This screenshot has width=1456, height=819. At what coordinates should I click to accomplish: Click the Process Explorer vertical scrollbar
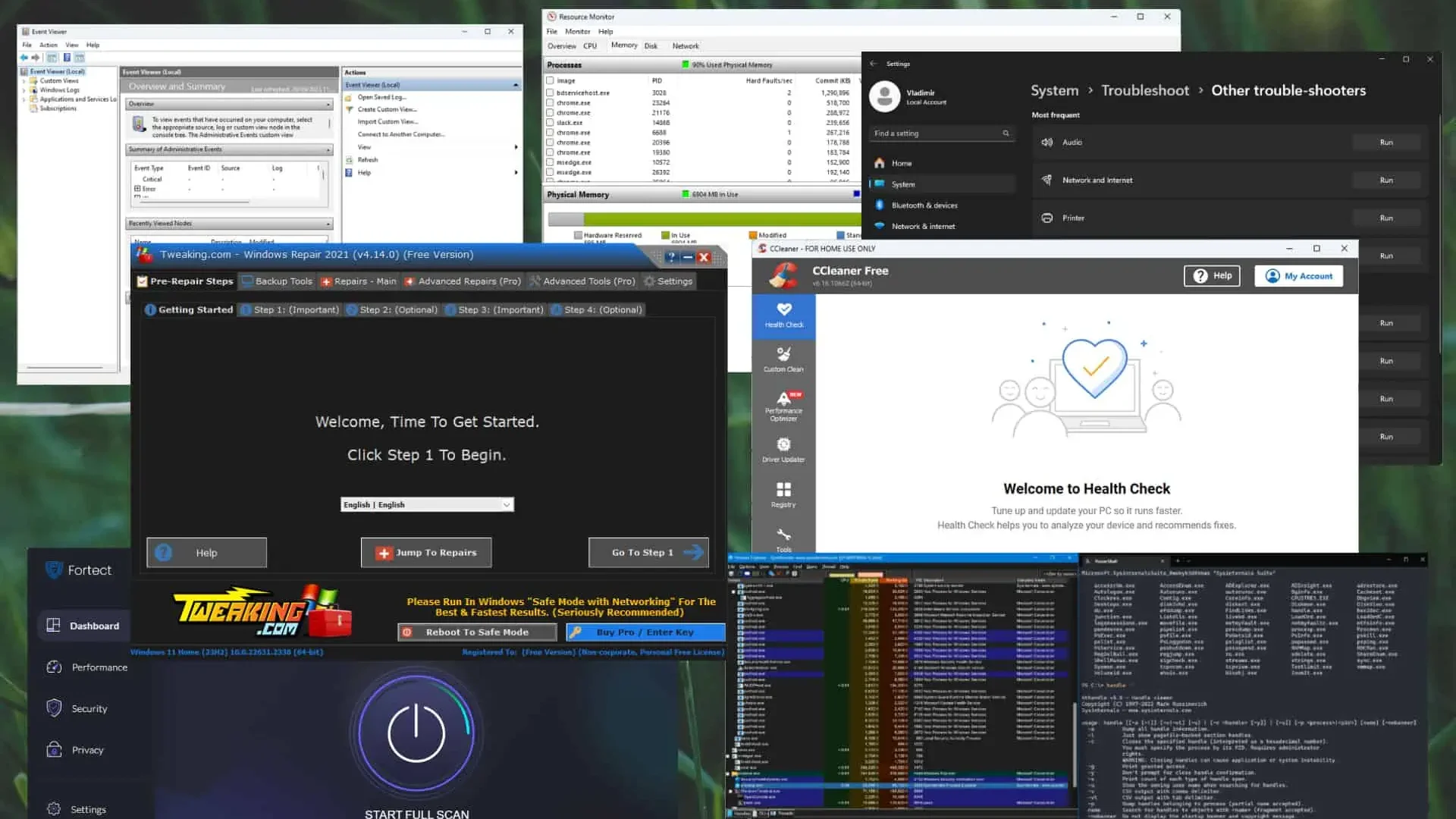click(1074, 743)
